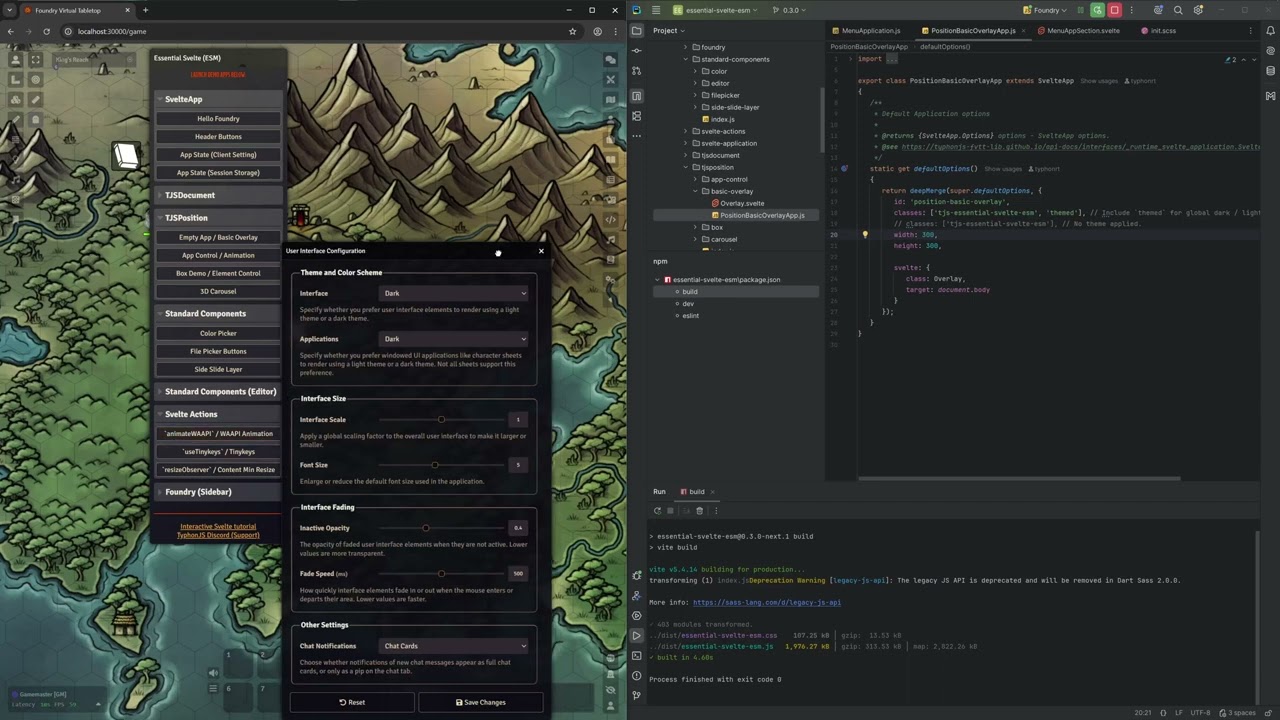Open IDE Project folder tool window icon

(637, 31)
